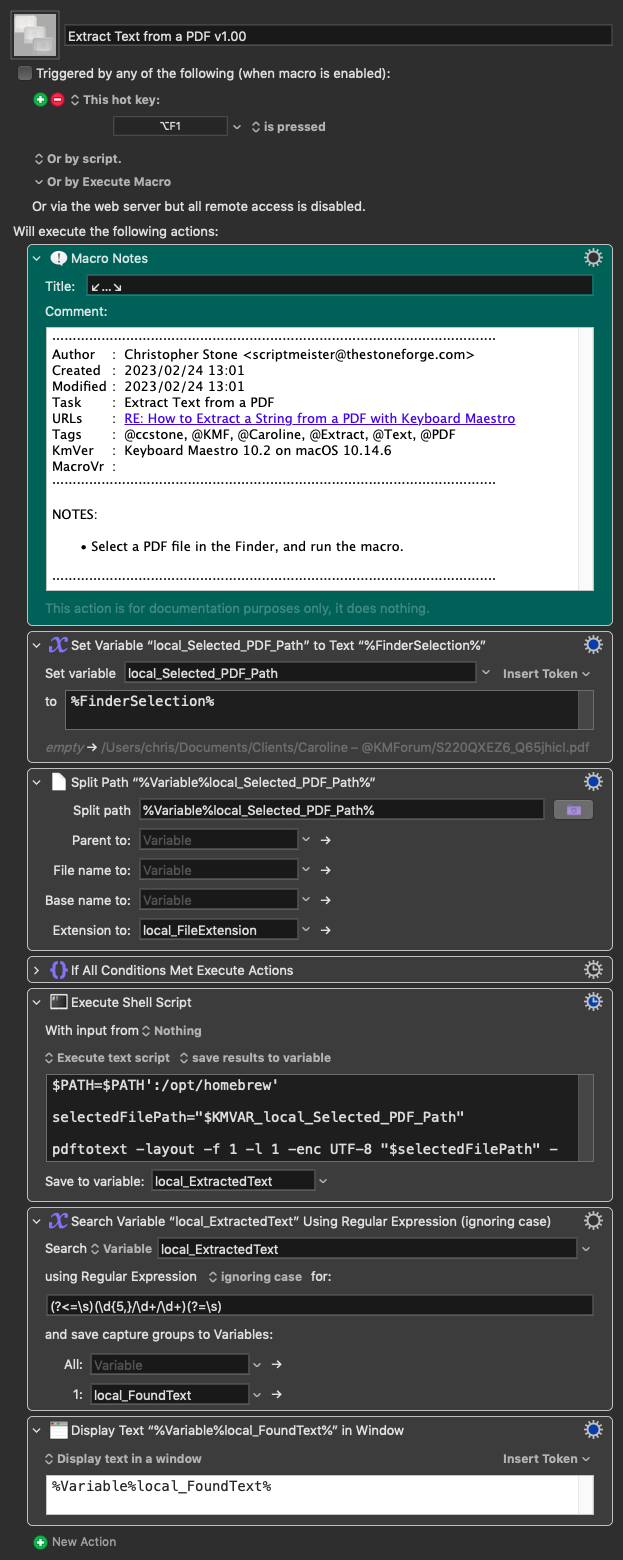Collapse the Macro Notes action

click(x=37, y=258)
